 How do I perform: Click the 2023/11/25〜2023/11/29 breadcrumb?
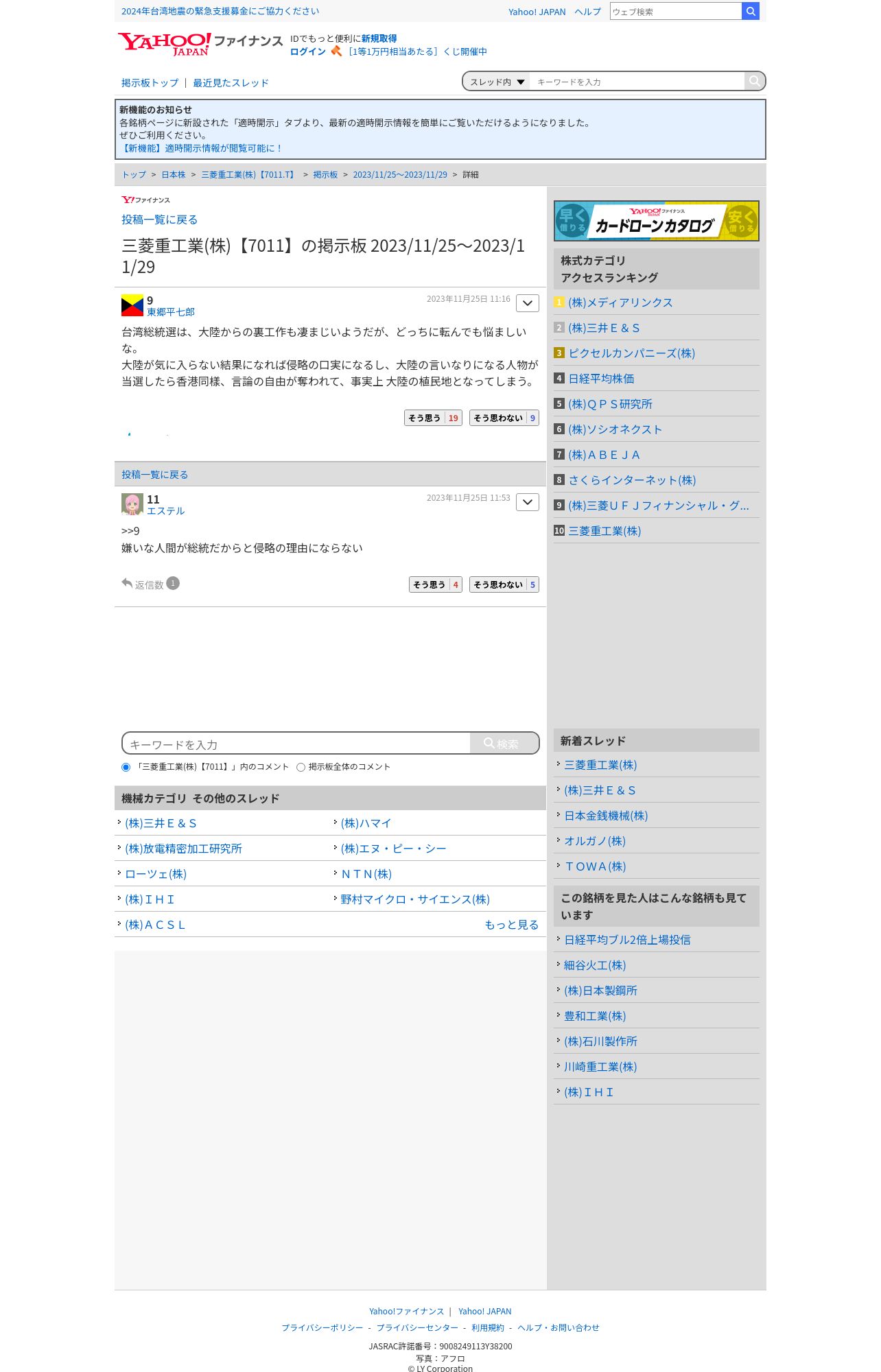(x=400, y=175)
